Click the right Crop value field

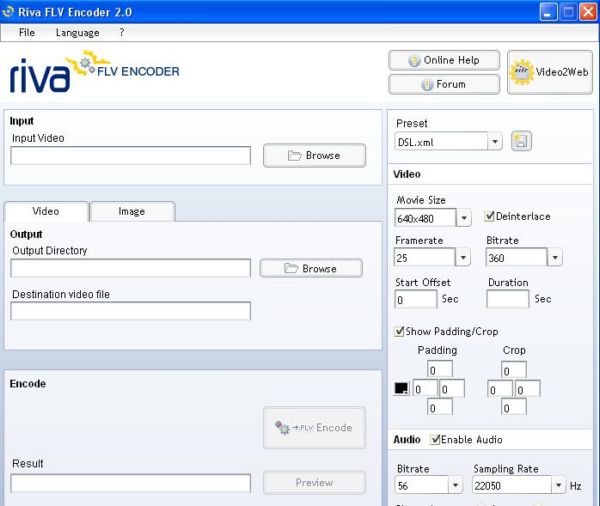[528, 389]
